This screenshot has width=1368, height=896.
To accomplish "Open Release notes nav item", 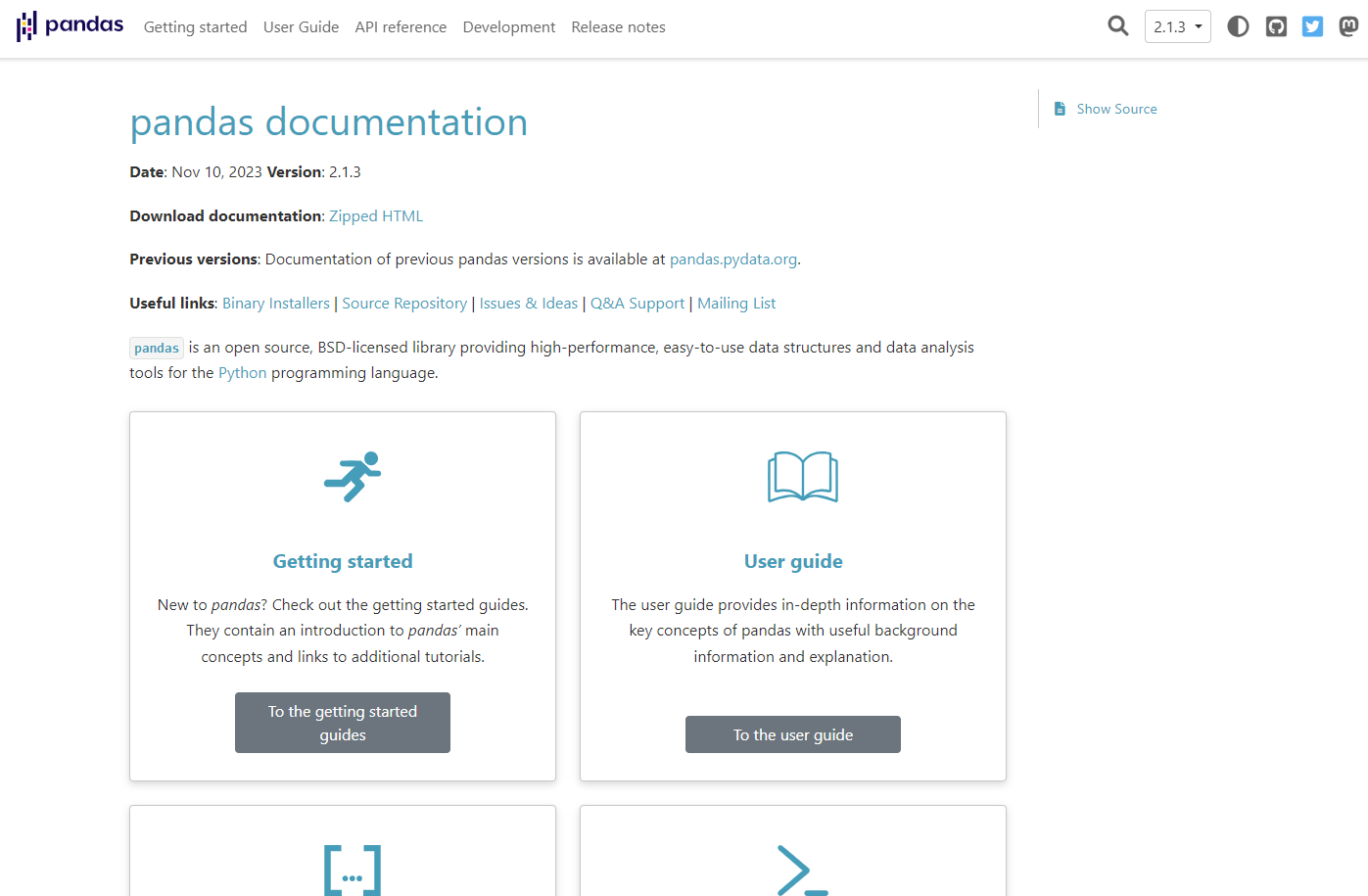I will [x=618, y=27].
